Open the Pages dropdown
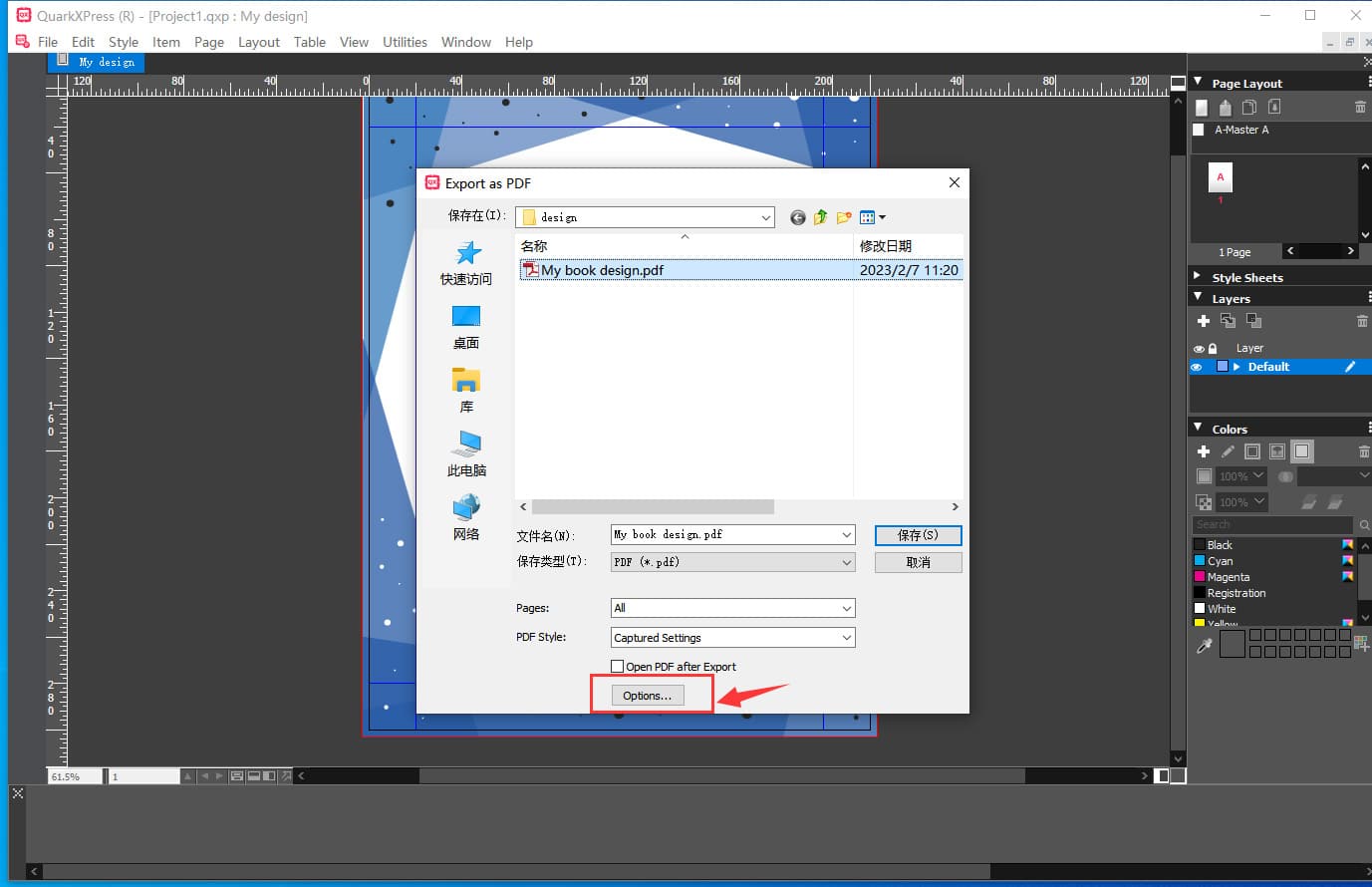Screen dimensions: 1372x887 pos(846,608)
